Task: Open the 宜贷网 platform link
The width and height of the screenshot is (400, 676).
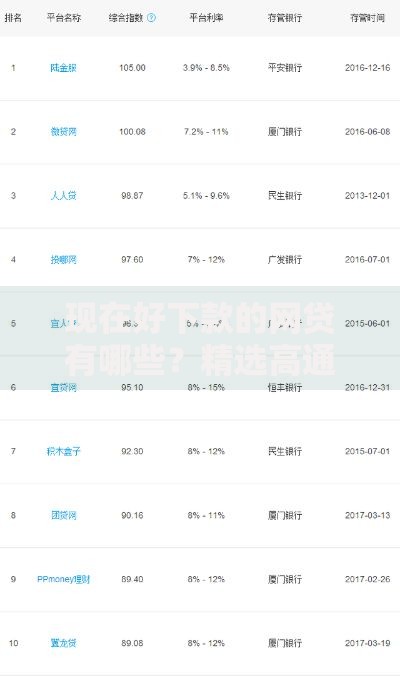Action: pos(63,387)
